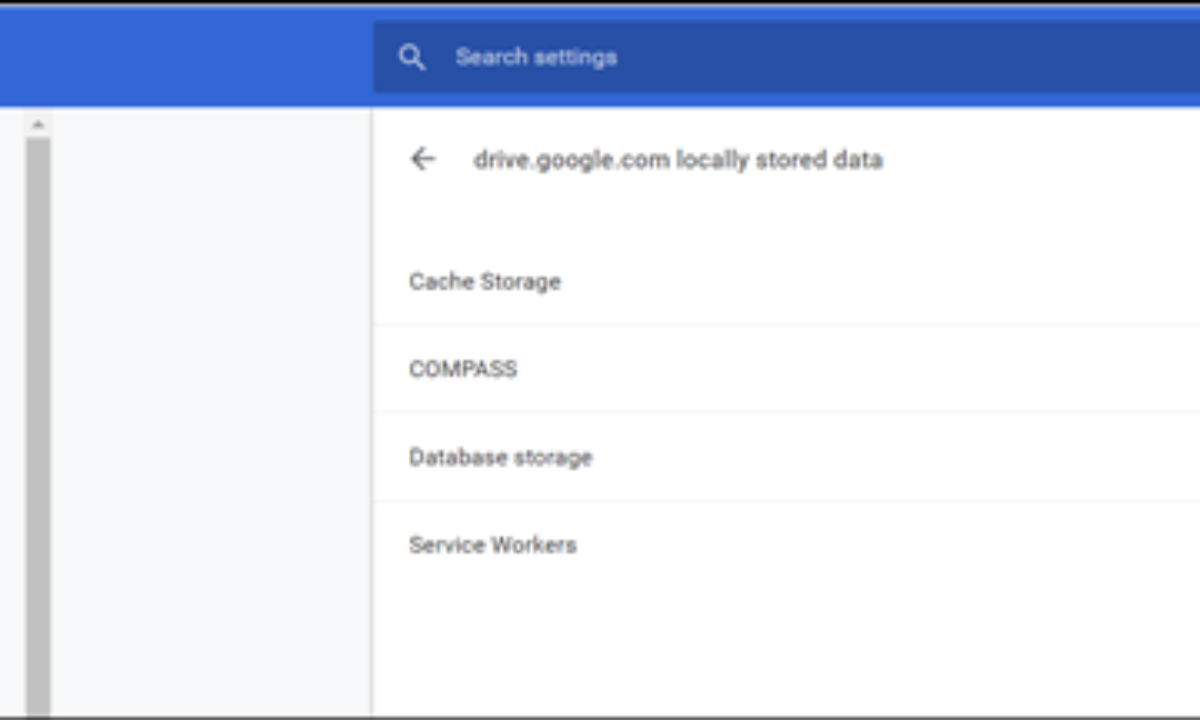1200x720 pixels.
Task: Click the Database storage label text
Action: pos(500,457)
